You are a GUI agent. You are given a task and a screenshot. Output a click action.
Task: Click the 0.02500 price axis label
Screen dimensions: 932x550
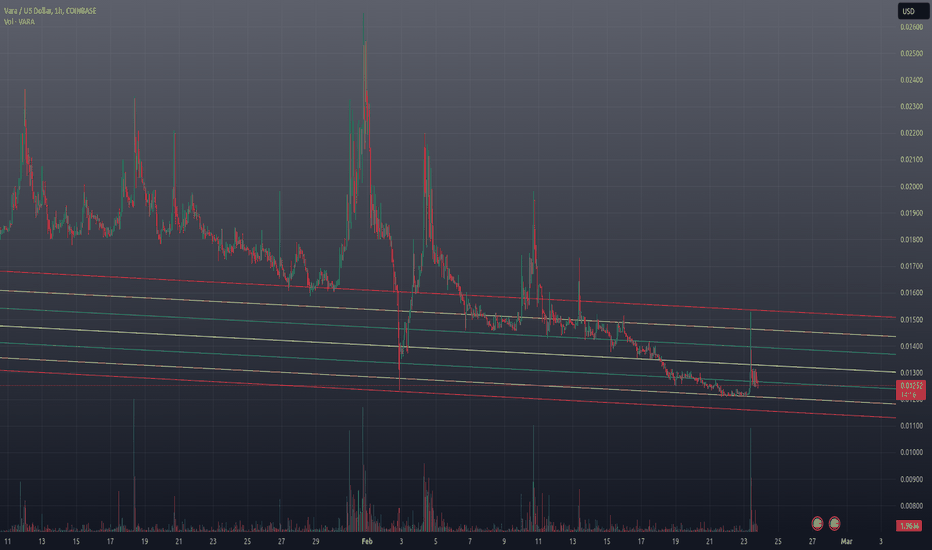[x=911, y=54]
